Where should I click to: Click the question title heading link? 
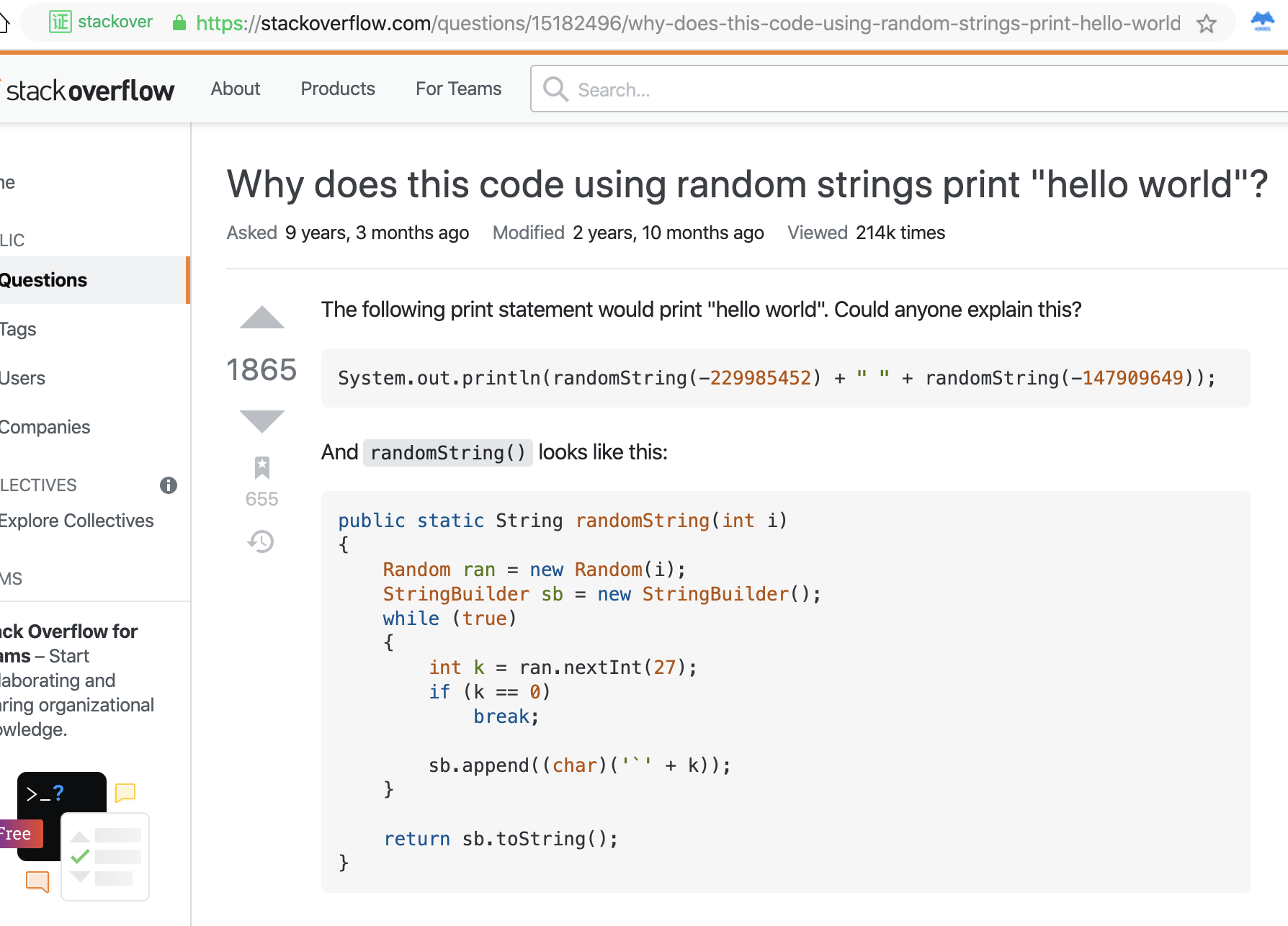747,184
